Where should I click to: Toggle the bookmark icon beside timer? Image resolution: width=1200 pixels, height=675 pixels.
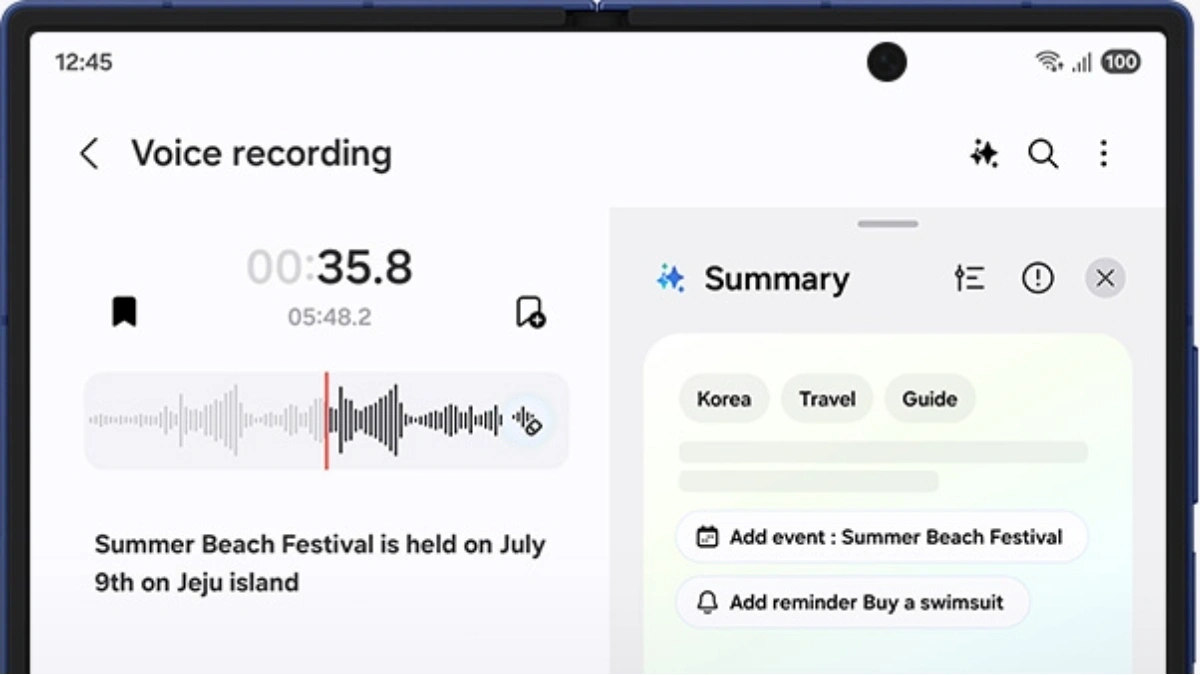[x=124, y=312]
